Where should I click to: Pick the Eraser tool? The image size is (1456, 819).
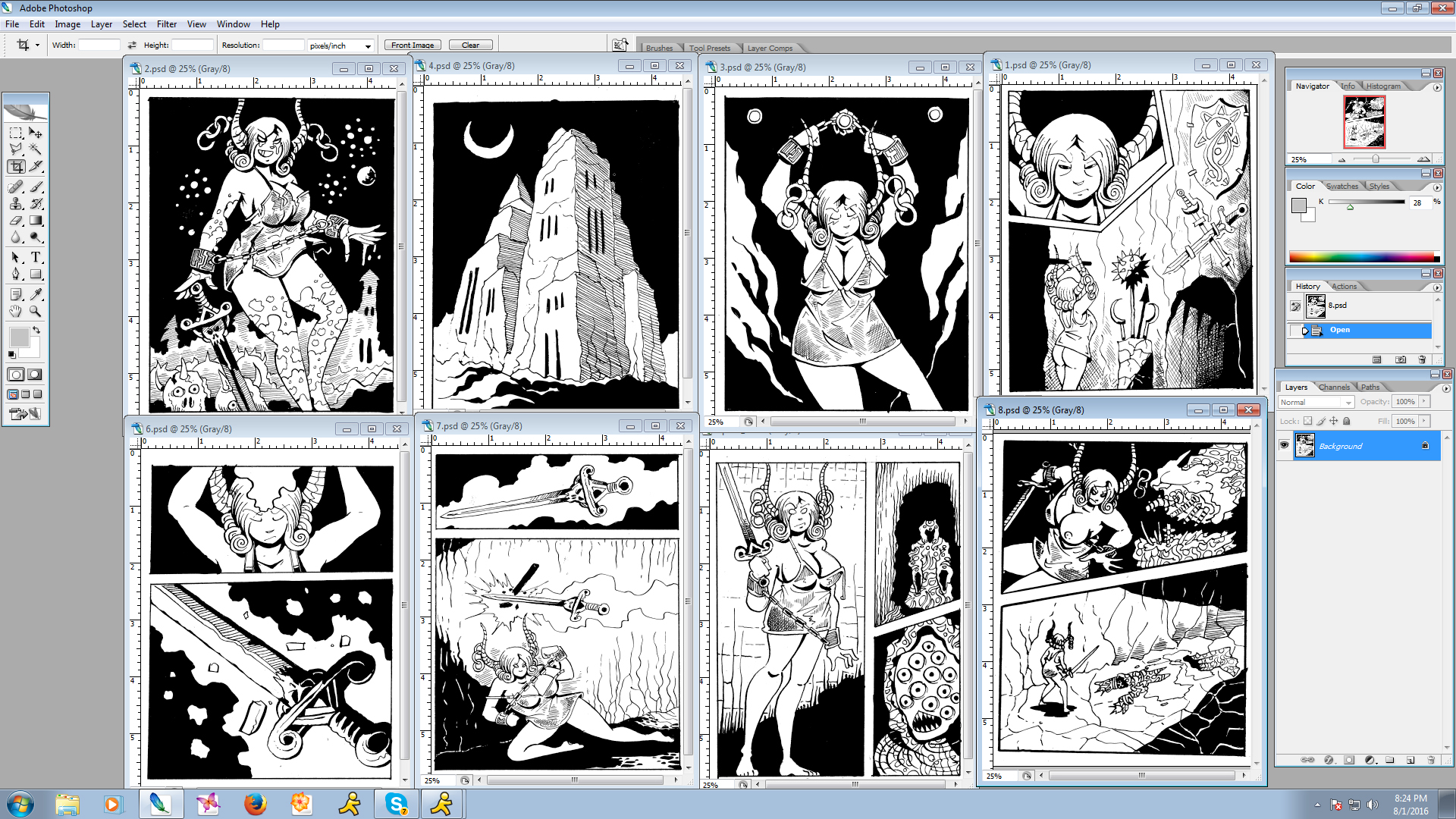16,221
